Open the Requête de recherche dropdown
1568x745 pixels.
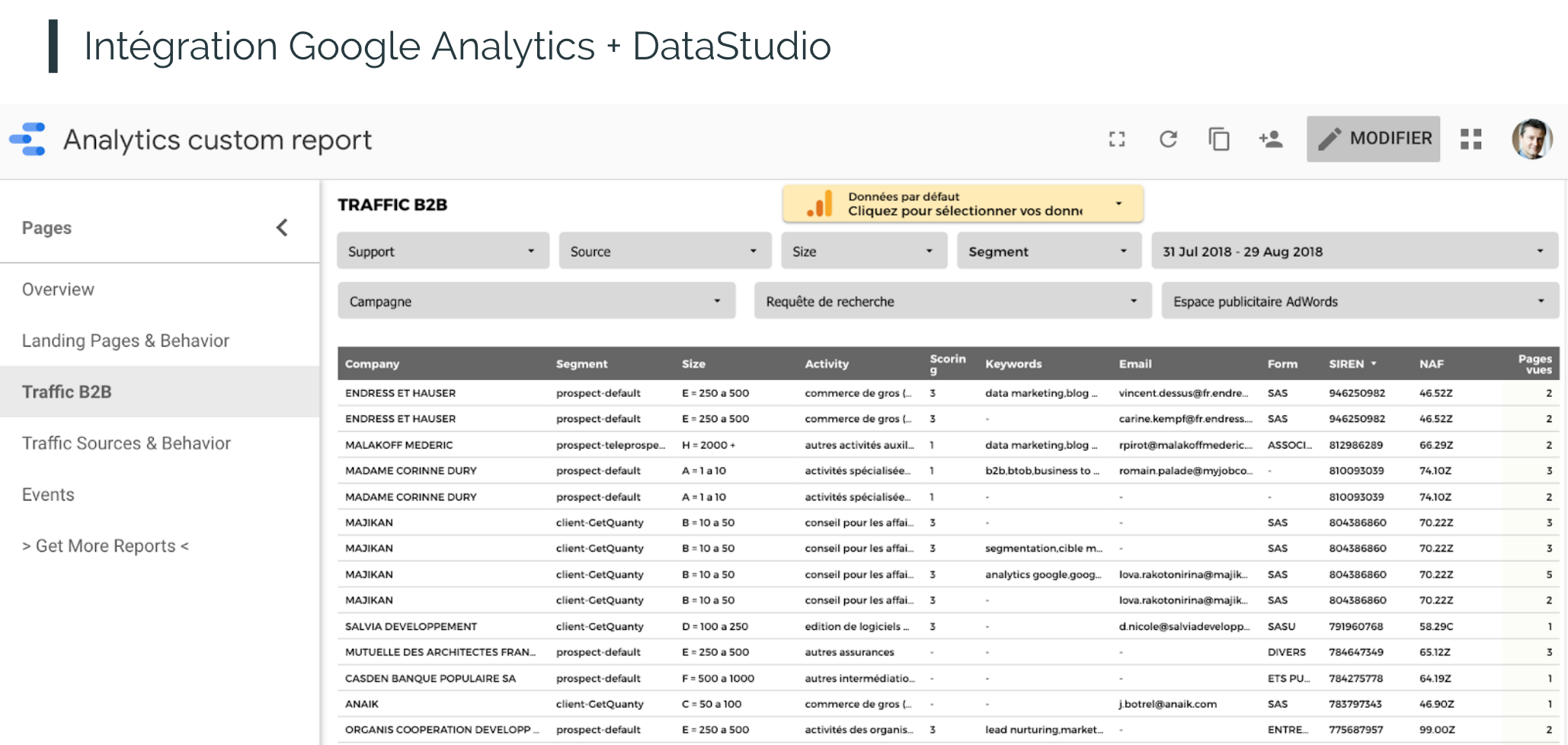(952, 301)
